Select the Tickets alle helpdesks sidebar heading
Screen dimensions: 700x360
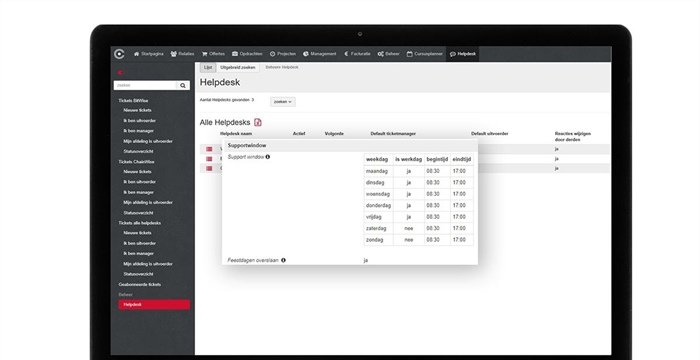139,223
